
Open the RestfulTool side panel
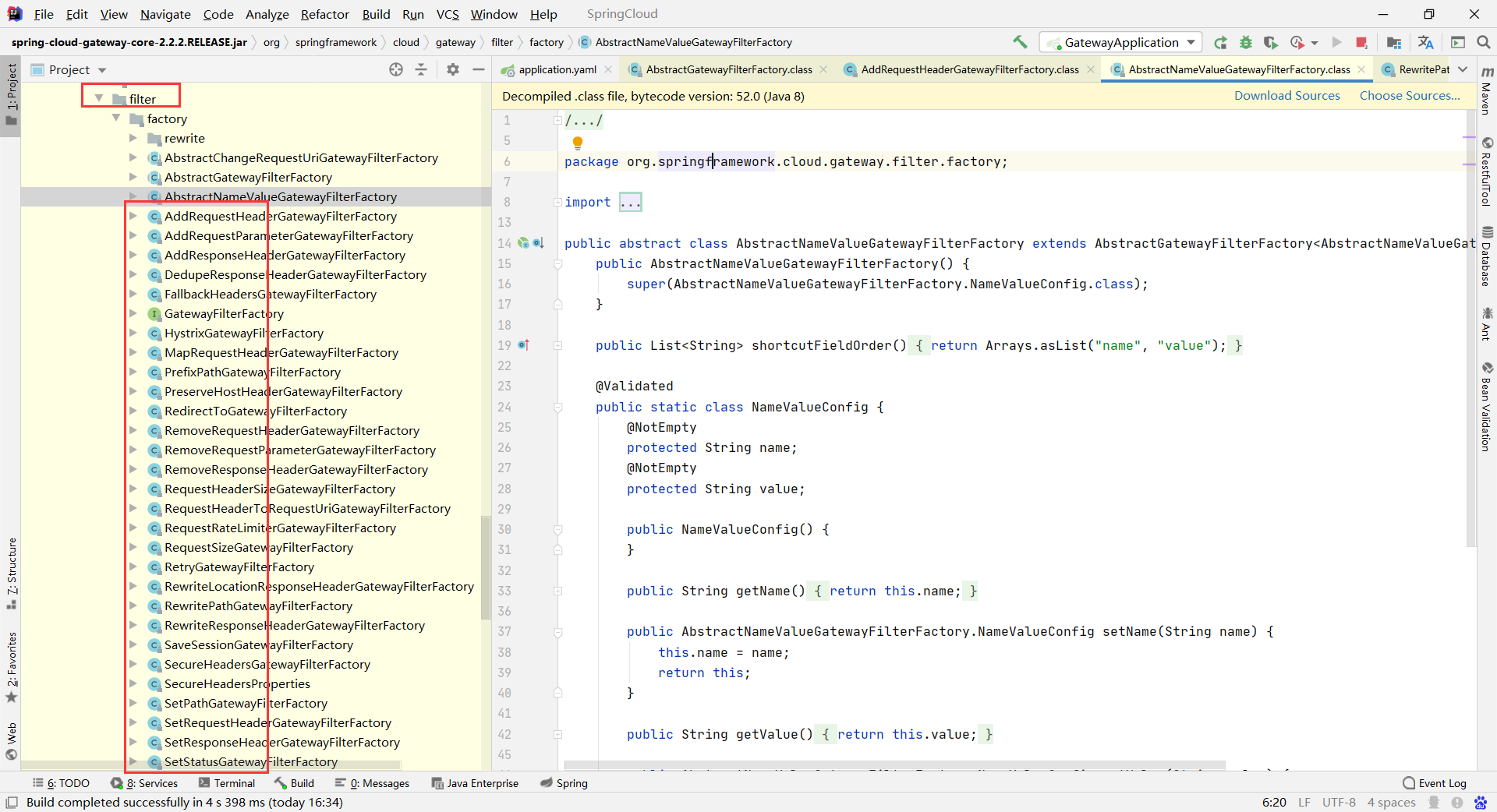click(x=1487, y=171)
